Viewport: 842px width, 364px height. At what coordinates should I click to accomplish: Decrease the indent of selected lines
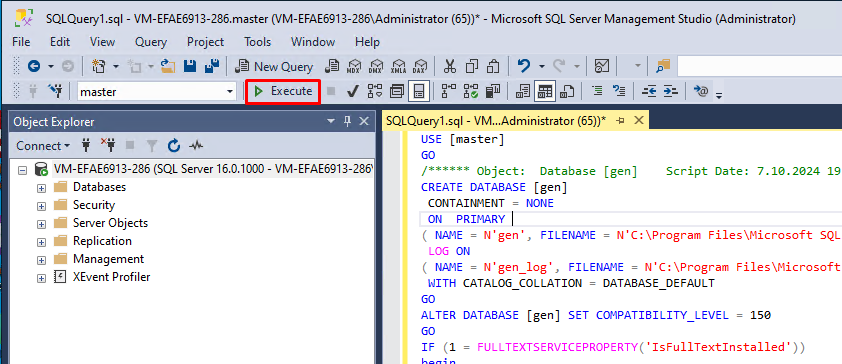point(649,92)
